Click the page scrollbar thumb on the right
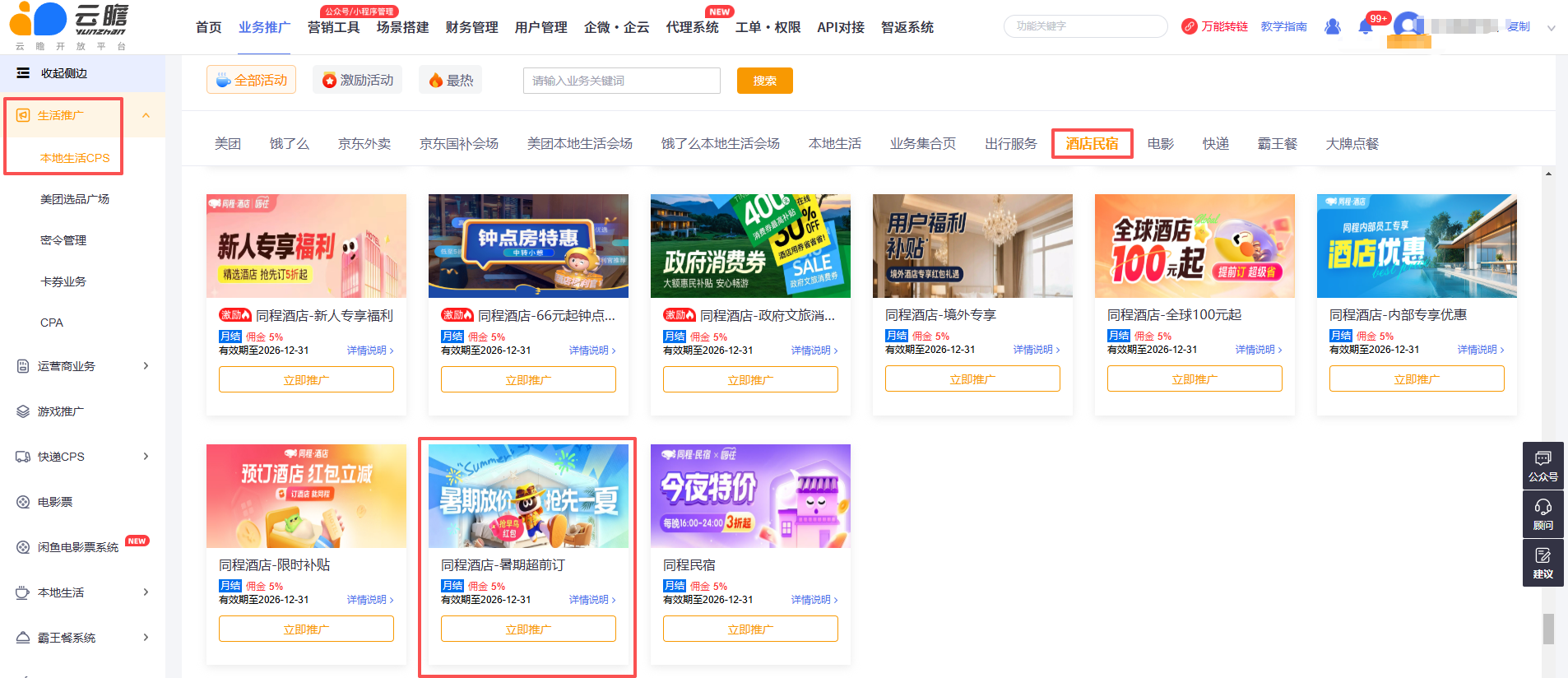The width and height of the screenshot is (1568, 678). tap(1548, 629)
